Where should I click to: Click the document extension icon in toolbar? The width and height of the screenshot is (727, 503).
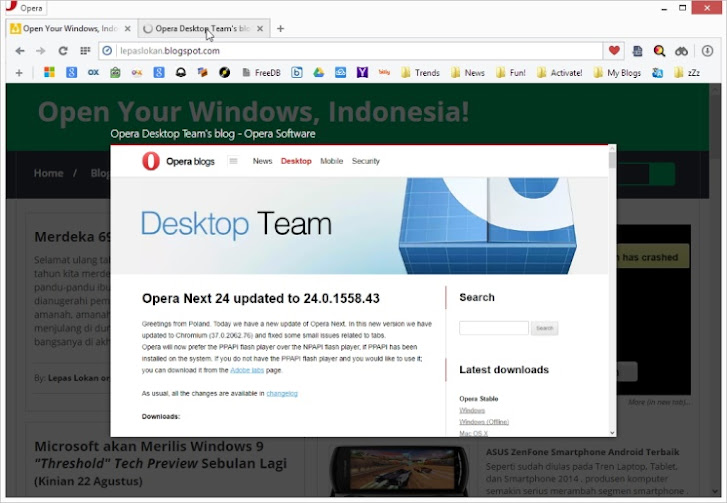click(638, 51)
